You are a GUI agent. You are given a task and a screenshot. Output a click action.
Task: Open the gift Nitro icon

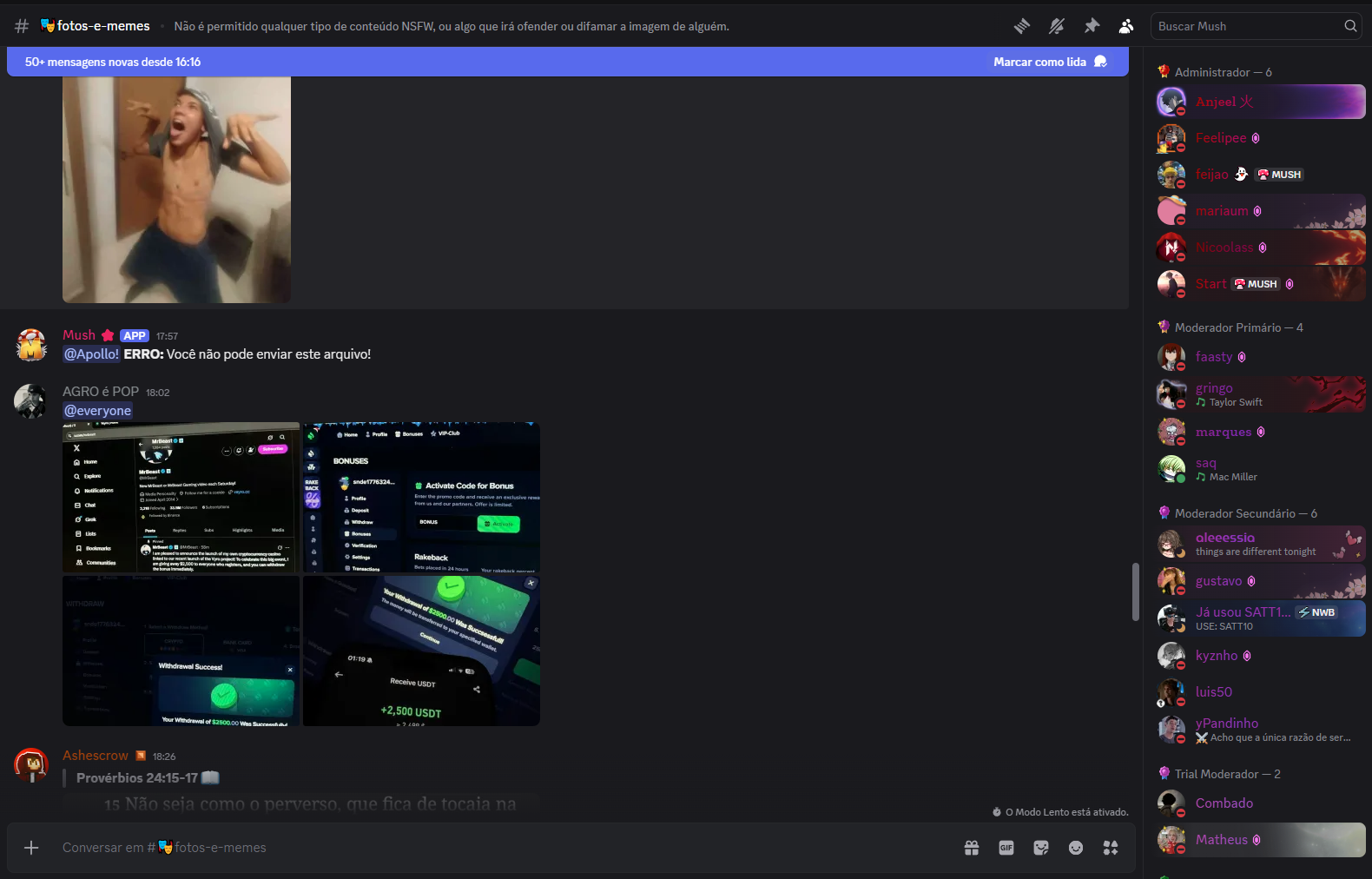coord(972,848)
